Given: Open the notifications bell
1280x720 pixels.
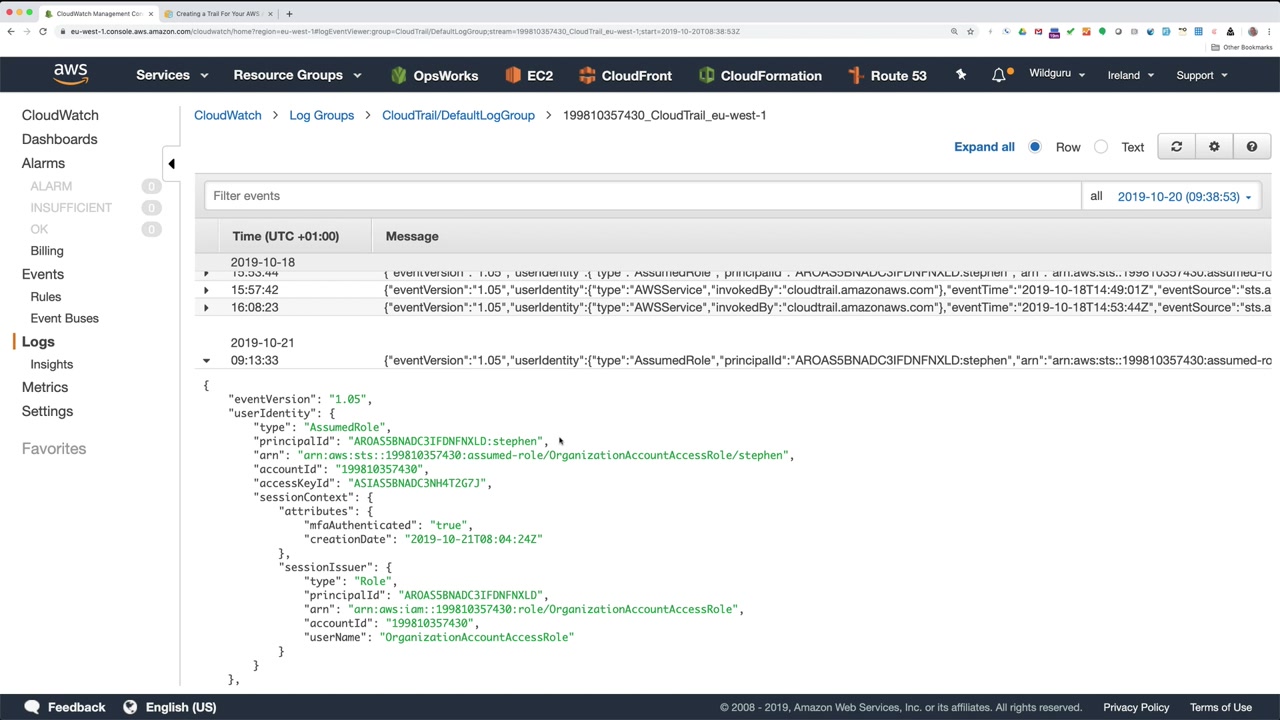Looking at the screenshot, I should (998, 75).
